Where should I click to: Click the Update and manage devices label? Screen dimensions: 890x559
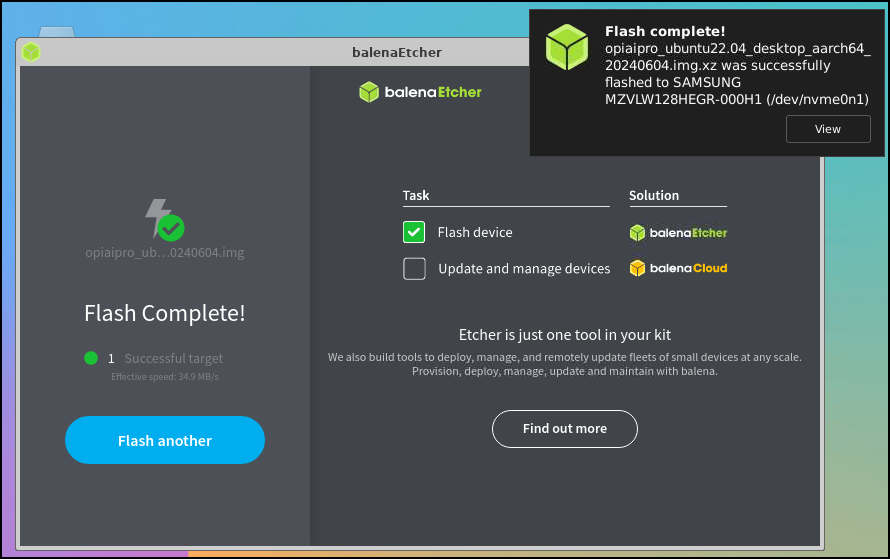tap(524, 268)
